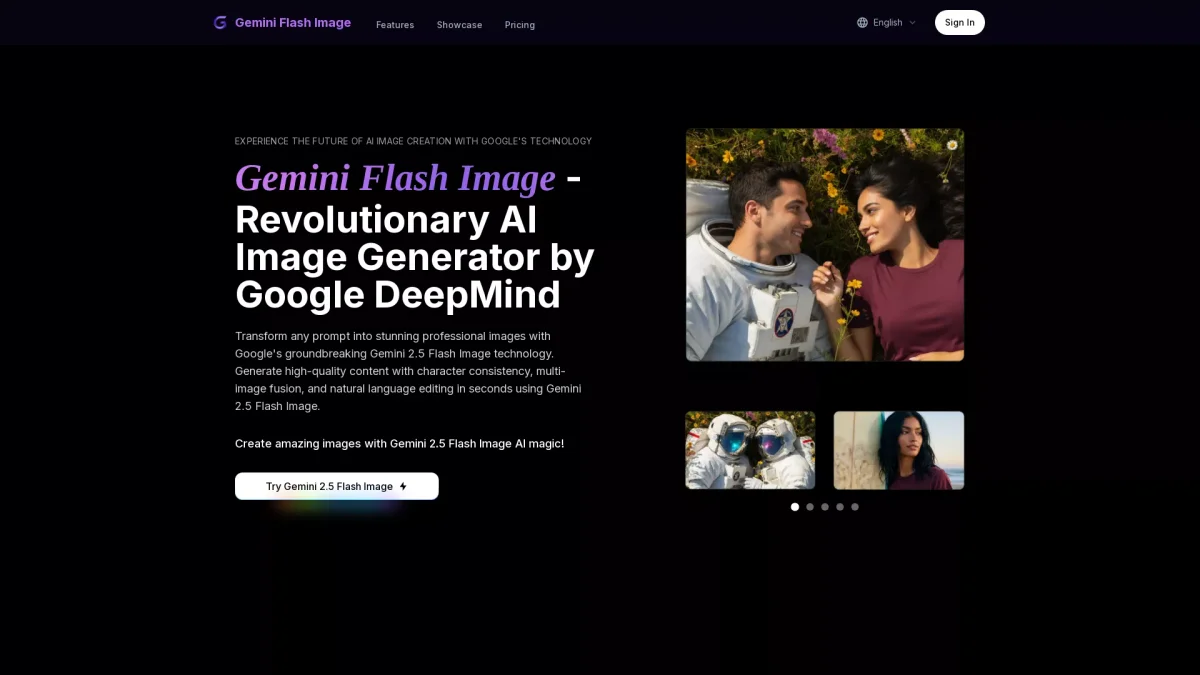
Task: Select the first active carousel dot
Action: tap(795, 507)
